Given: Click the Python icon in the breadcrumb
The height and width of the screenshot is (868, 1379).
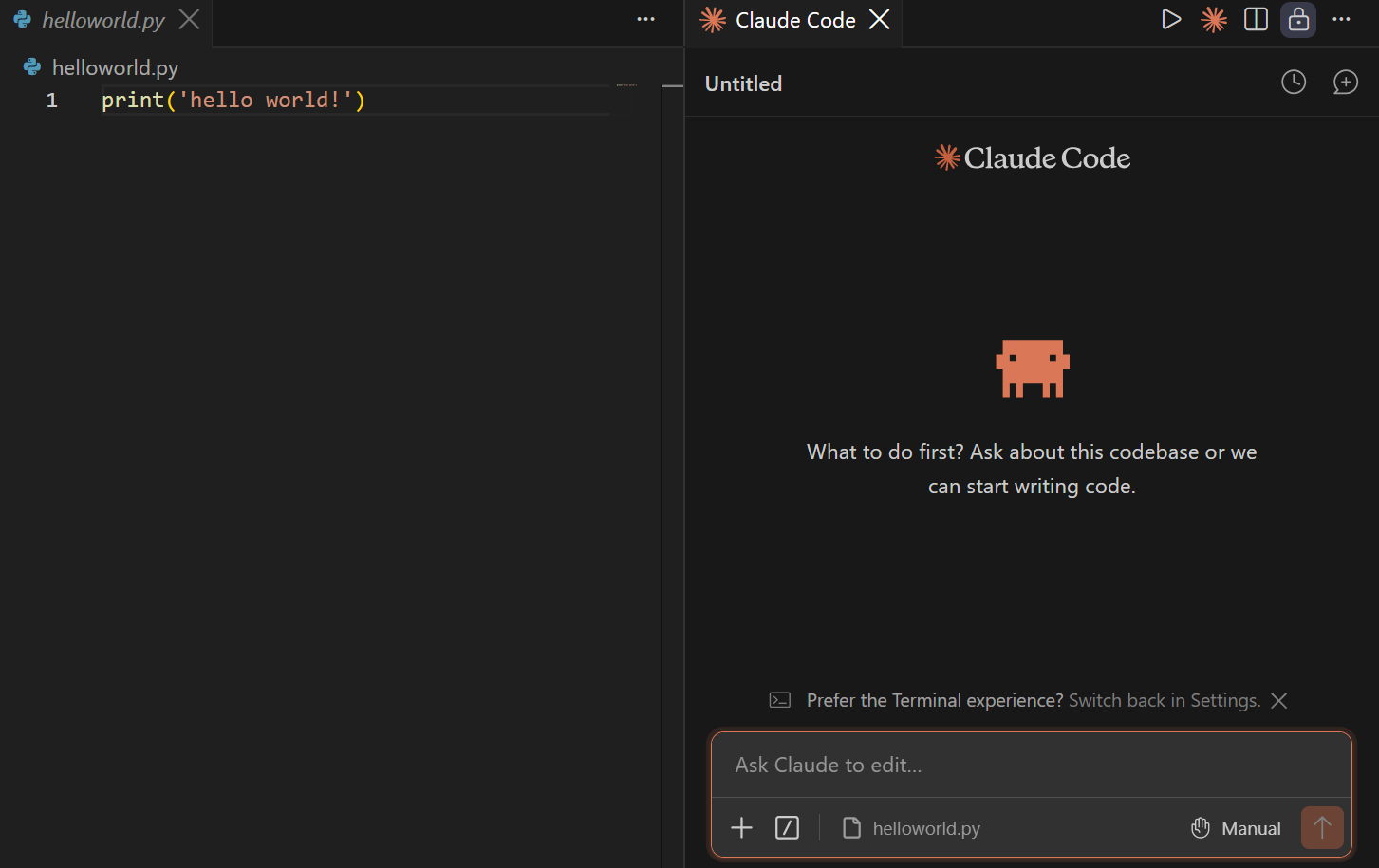Looking at the screenshot, I should (32, 67).
